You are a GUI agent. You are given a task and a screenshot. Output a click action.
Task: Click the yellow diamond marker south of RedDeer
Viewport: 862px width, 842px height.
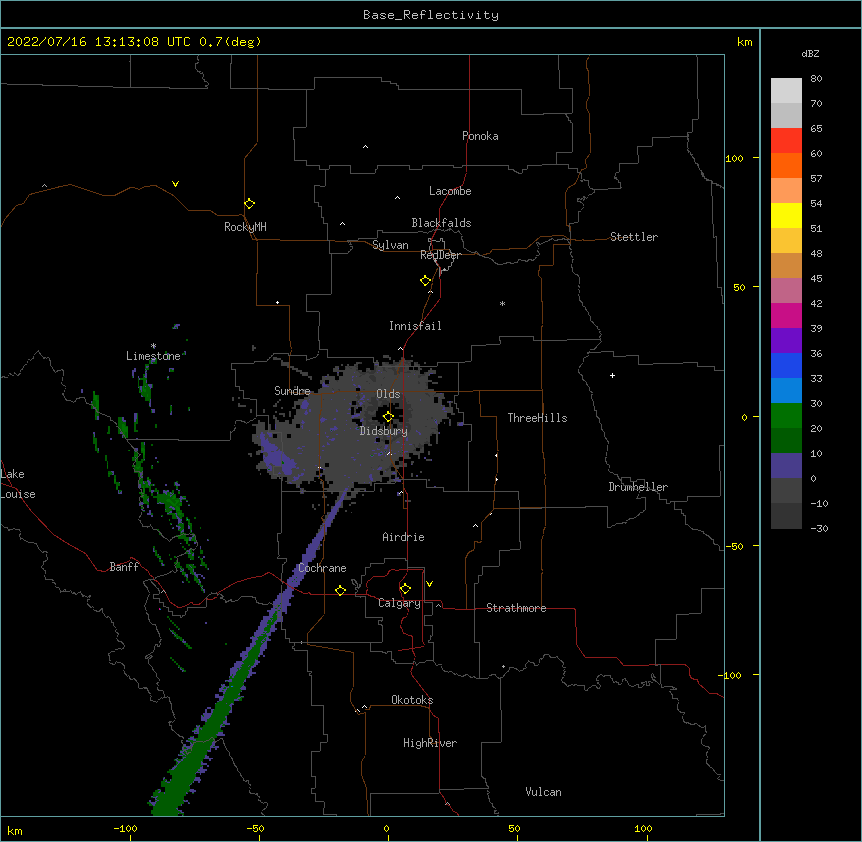pyautogui.click(x=425, y=280)
